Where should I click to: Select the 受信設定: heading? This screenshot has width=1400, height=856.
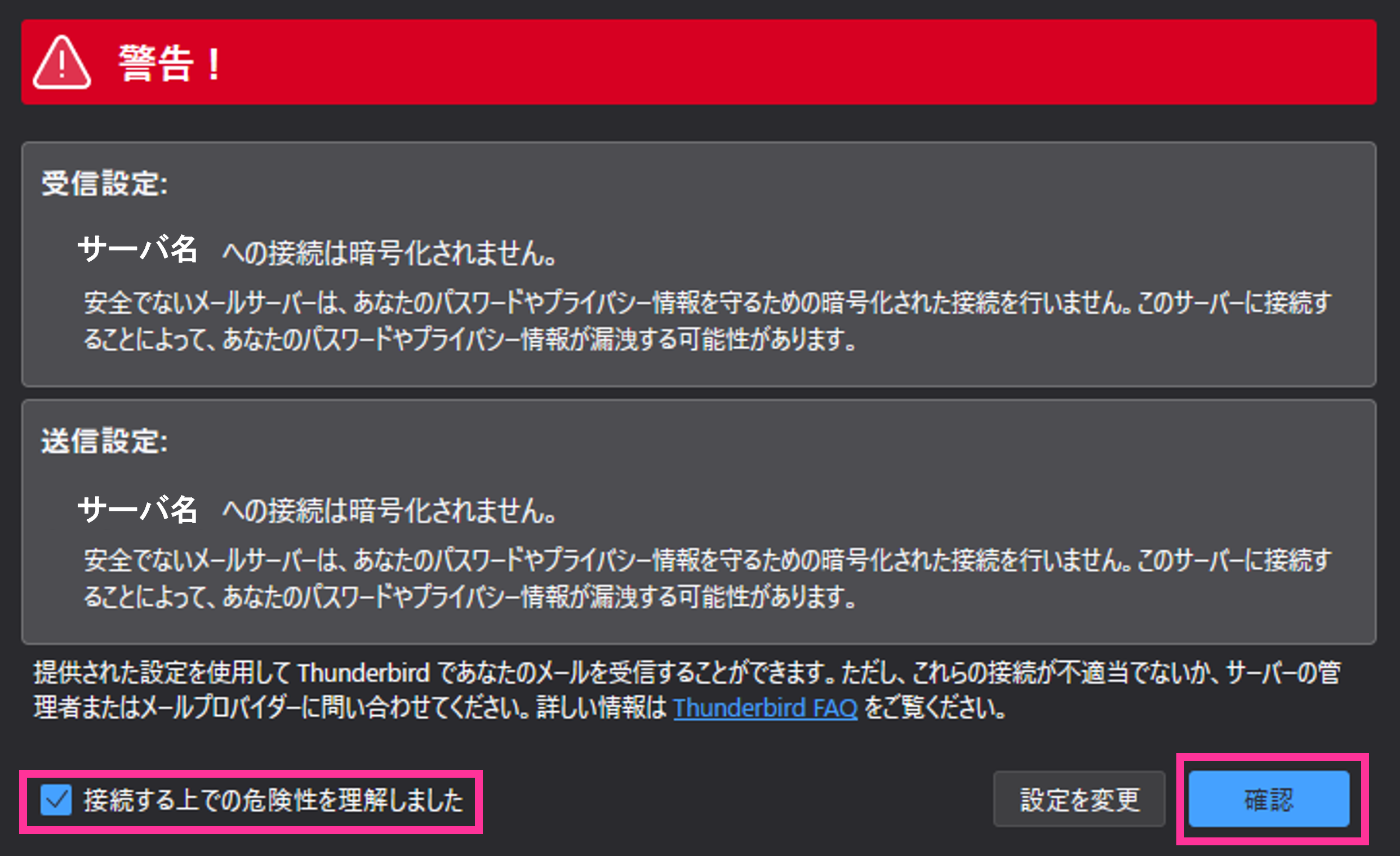(x=105, y=184)
